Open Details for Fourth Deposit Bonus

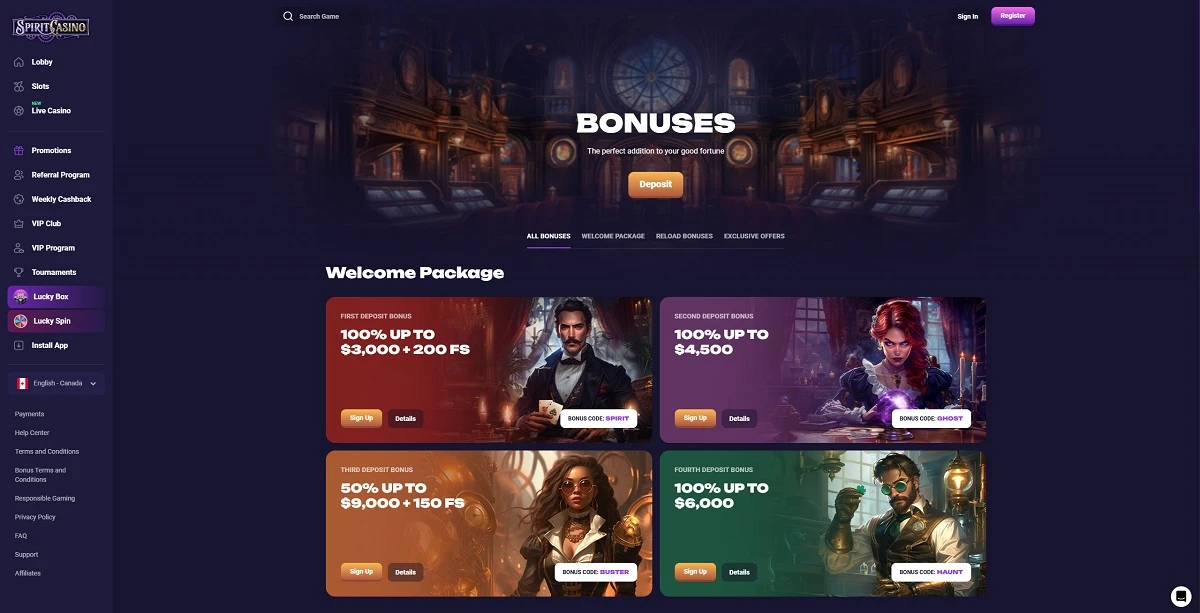(739, 572)
